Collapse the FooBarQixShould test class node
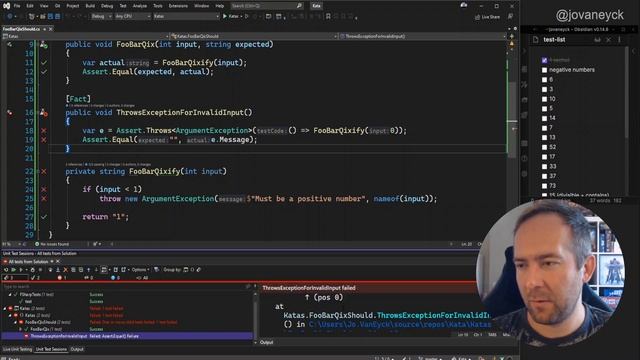640x360 pixels. (x=16, y=322)
